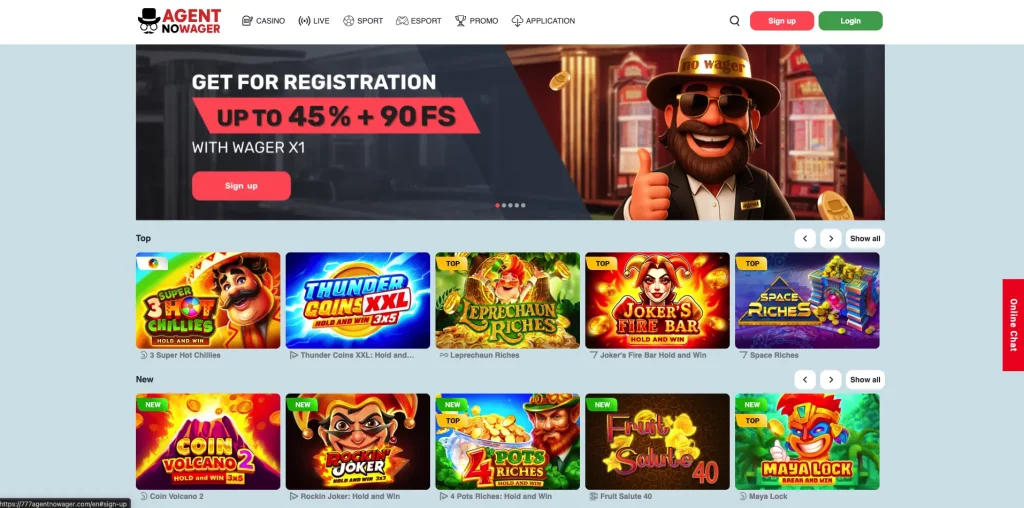The image size is (1024, 508).
Task: Open the Live games section
Action: point(313,21)
